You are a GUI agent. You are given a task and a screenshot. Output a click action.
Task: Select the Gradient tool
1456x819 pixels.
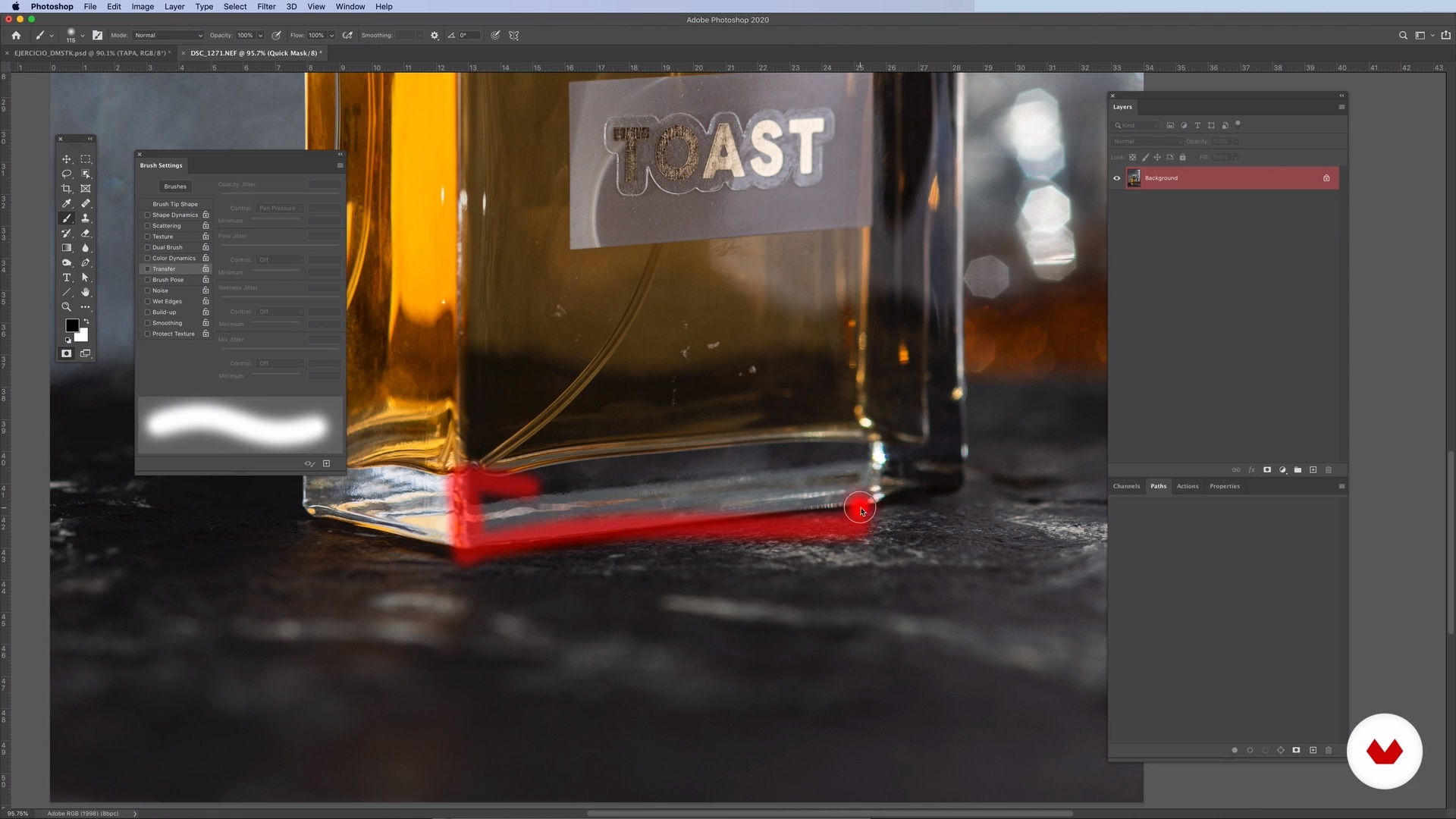point(67,248)
